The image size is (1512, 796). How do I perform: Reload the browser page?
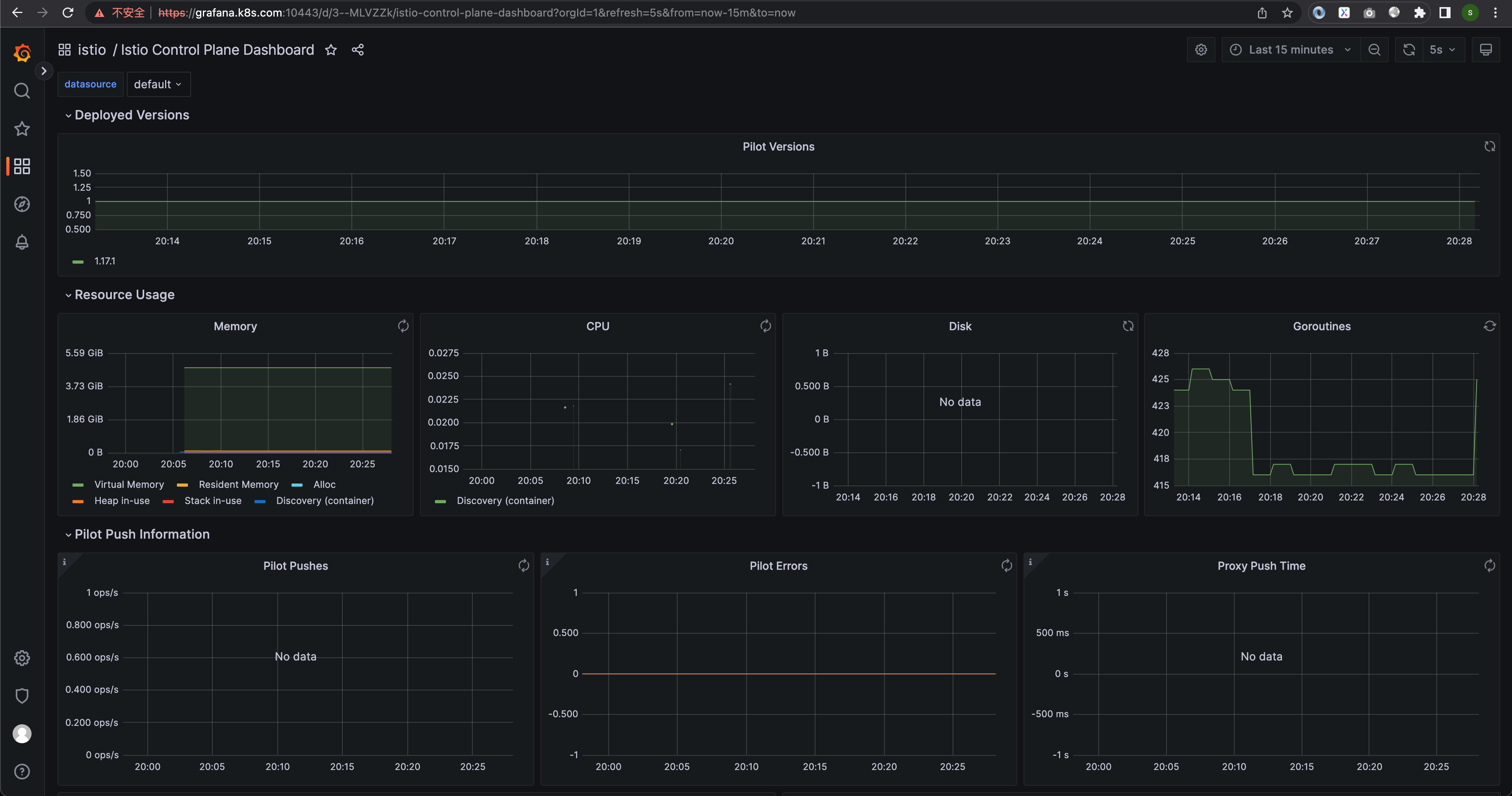68,12
